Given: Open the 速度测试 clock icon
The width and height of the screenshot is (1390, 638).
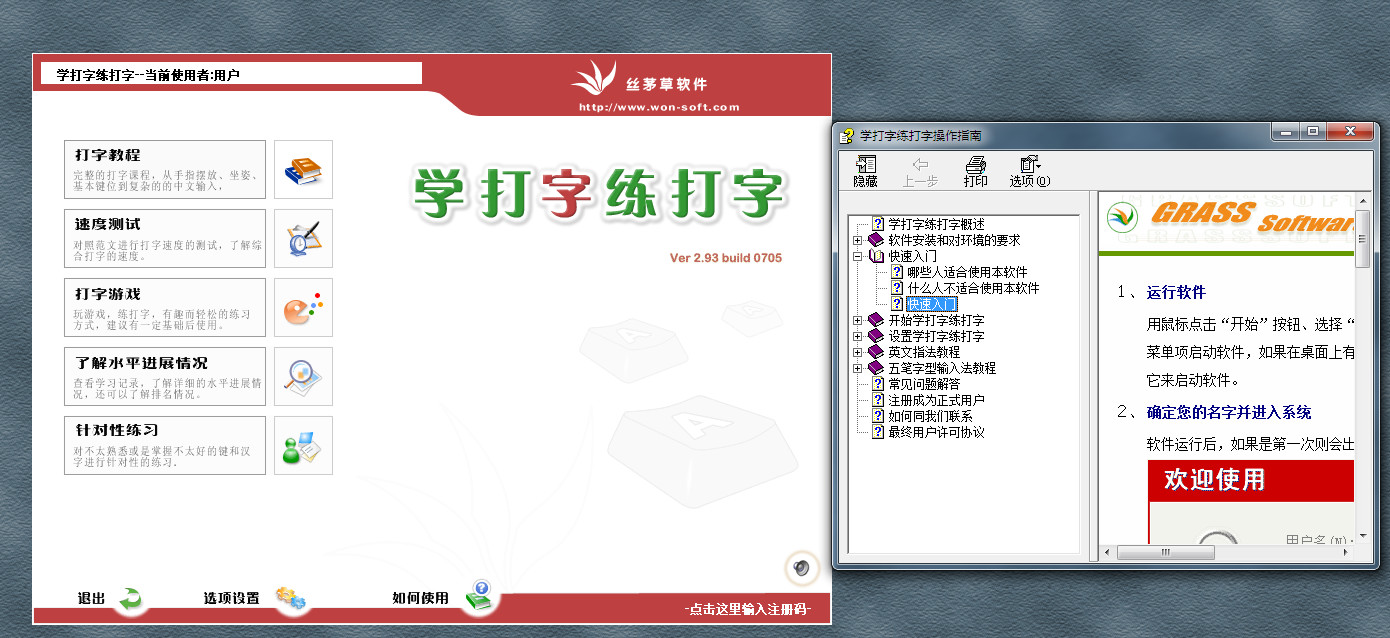Looking at the screenshot, I should coord(303,239).
